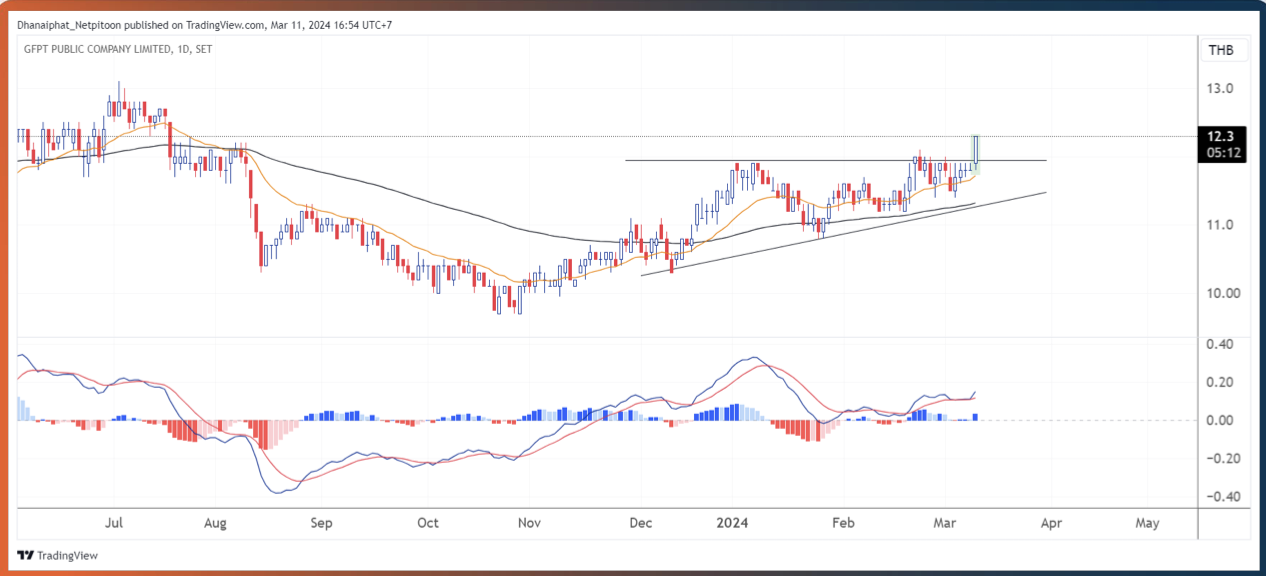Click the May label on time axis
Screen dimensions: 1266x576
tap(1148, 523)
